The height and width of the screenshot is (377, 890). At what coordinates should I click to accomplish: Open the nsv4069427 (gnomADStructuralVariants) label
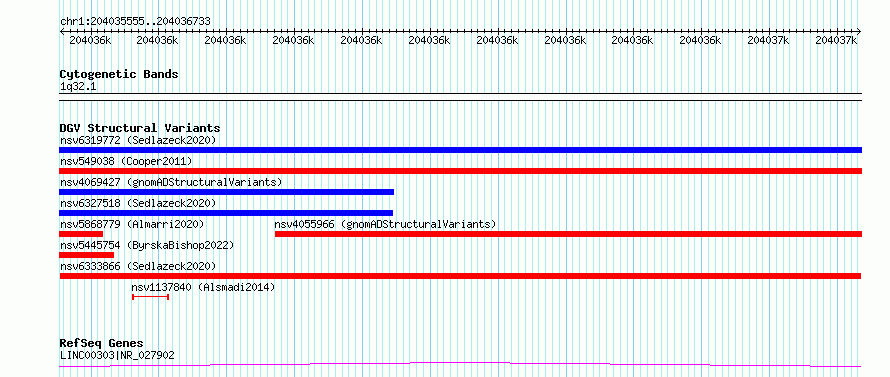point(171,182)
